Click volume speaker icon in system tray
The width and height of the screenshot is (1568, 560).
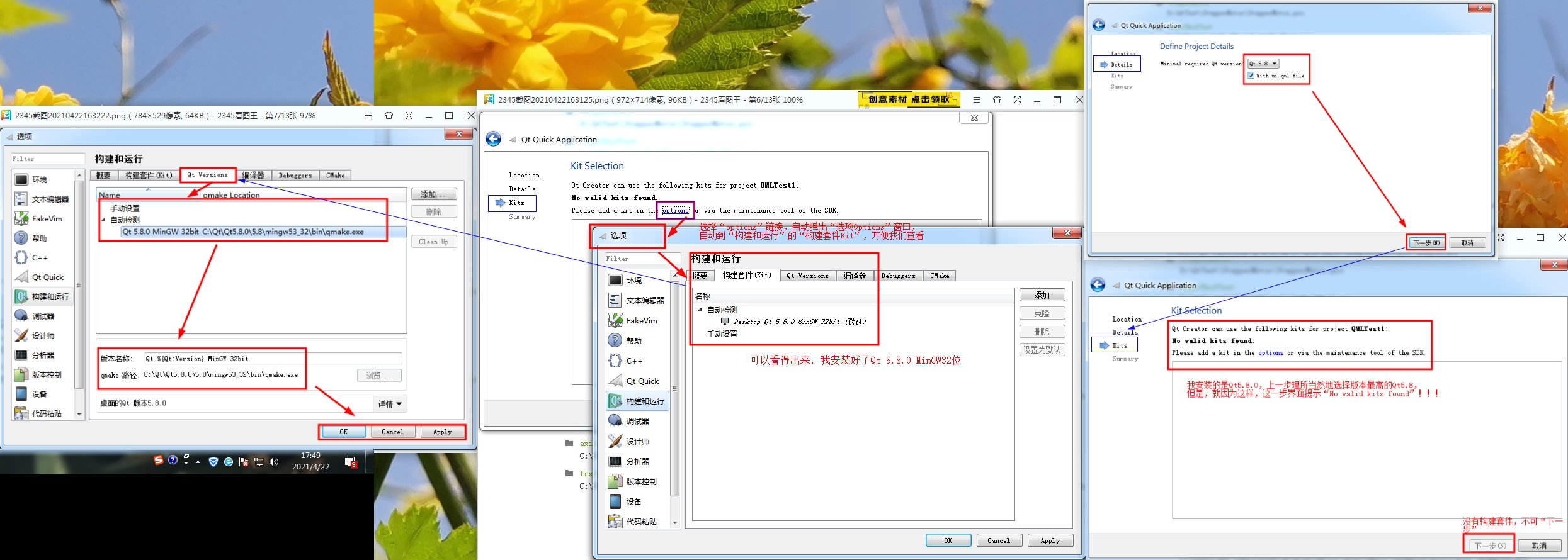pos(273,462)
